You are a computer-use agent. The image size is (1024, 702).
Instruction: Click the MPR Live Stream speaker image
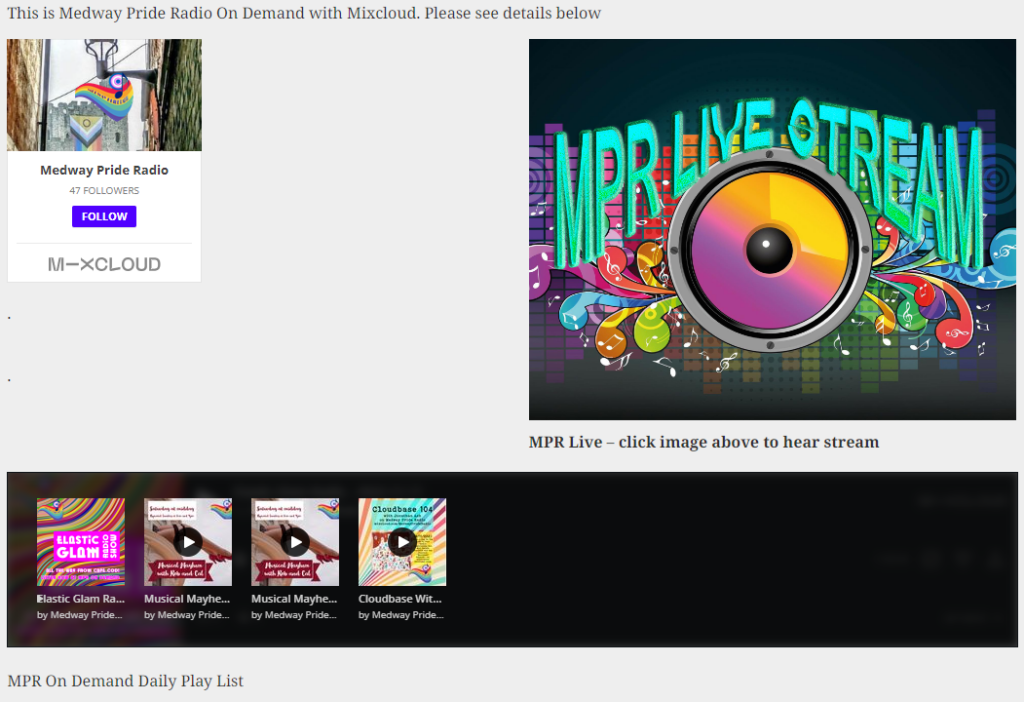pos(772,229)
